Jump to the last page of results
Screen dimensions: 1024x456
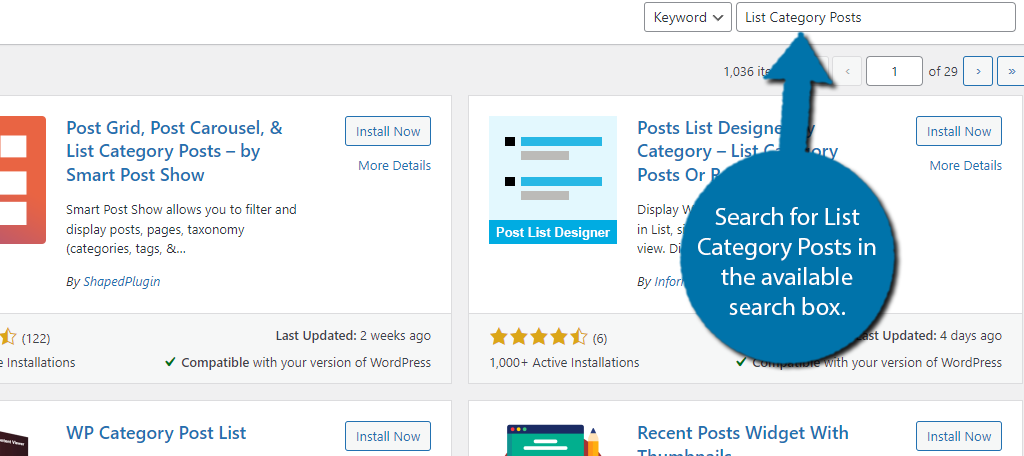click(1012, 71)
